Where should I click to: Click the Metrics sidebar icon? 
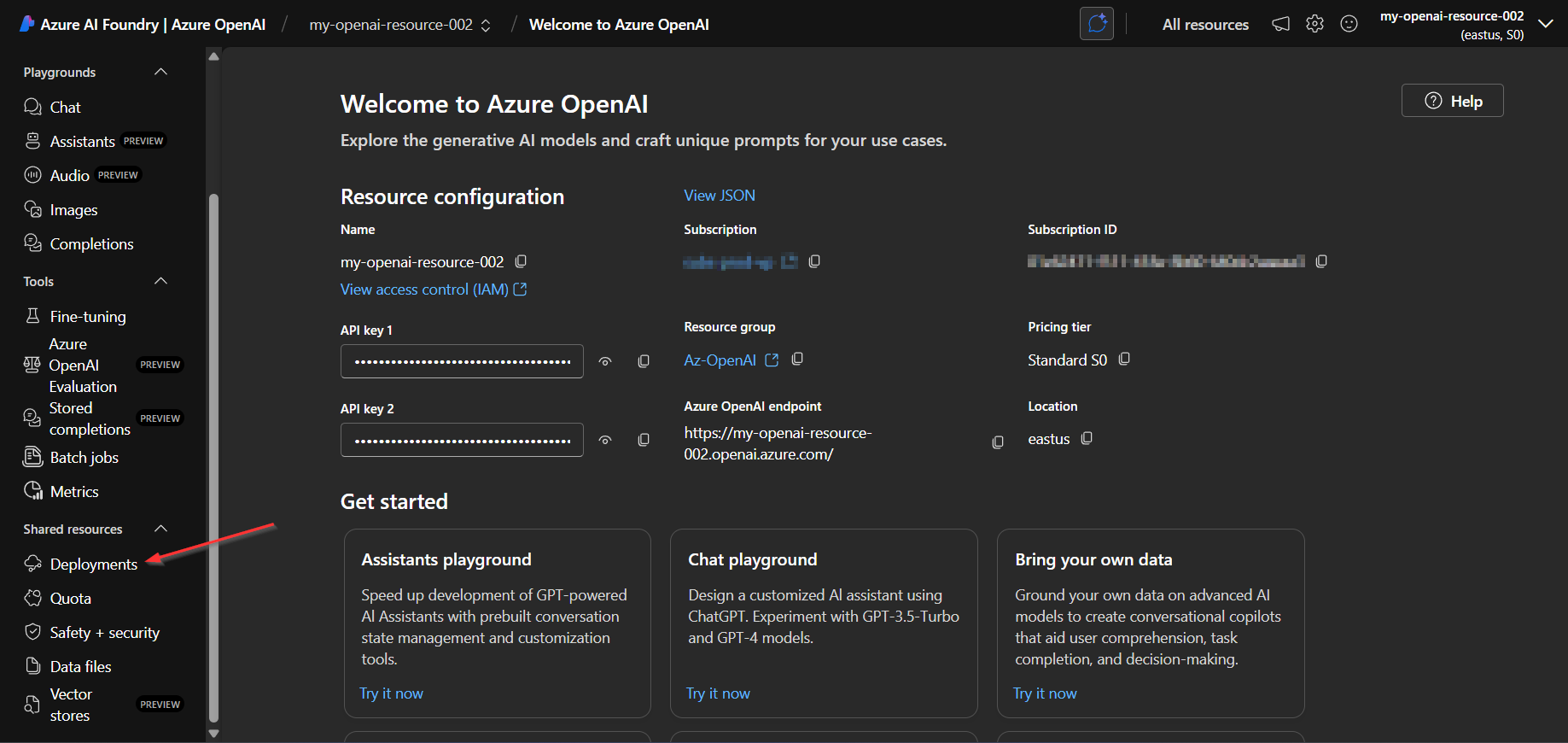(x=32, y=491)
